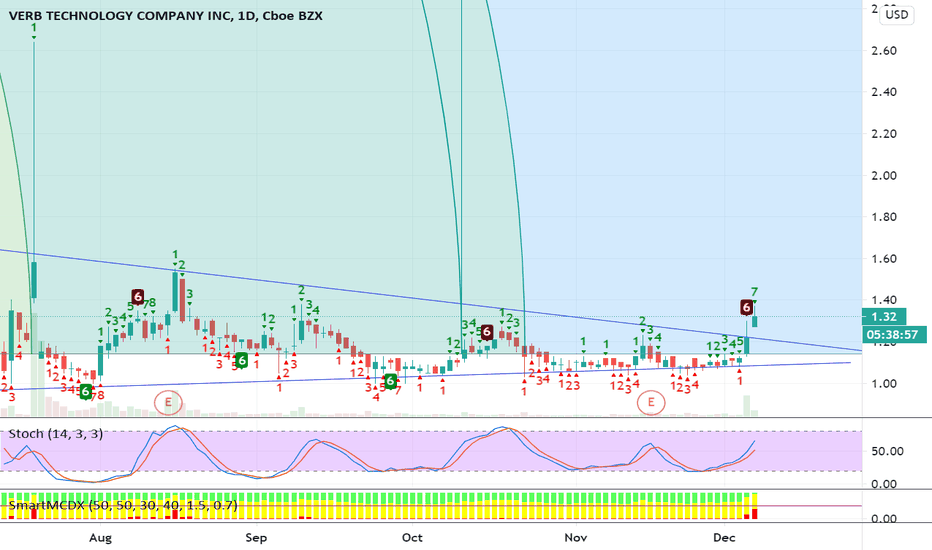
Task: Click the green 7 count above the latest candle
Action: (754, 292)
